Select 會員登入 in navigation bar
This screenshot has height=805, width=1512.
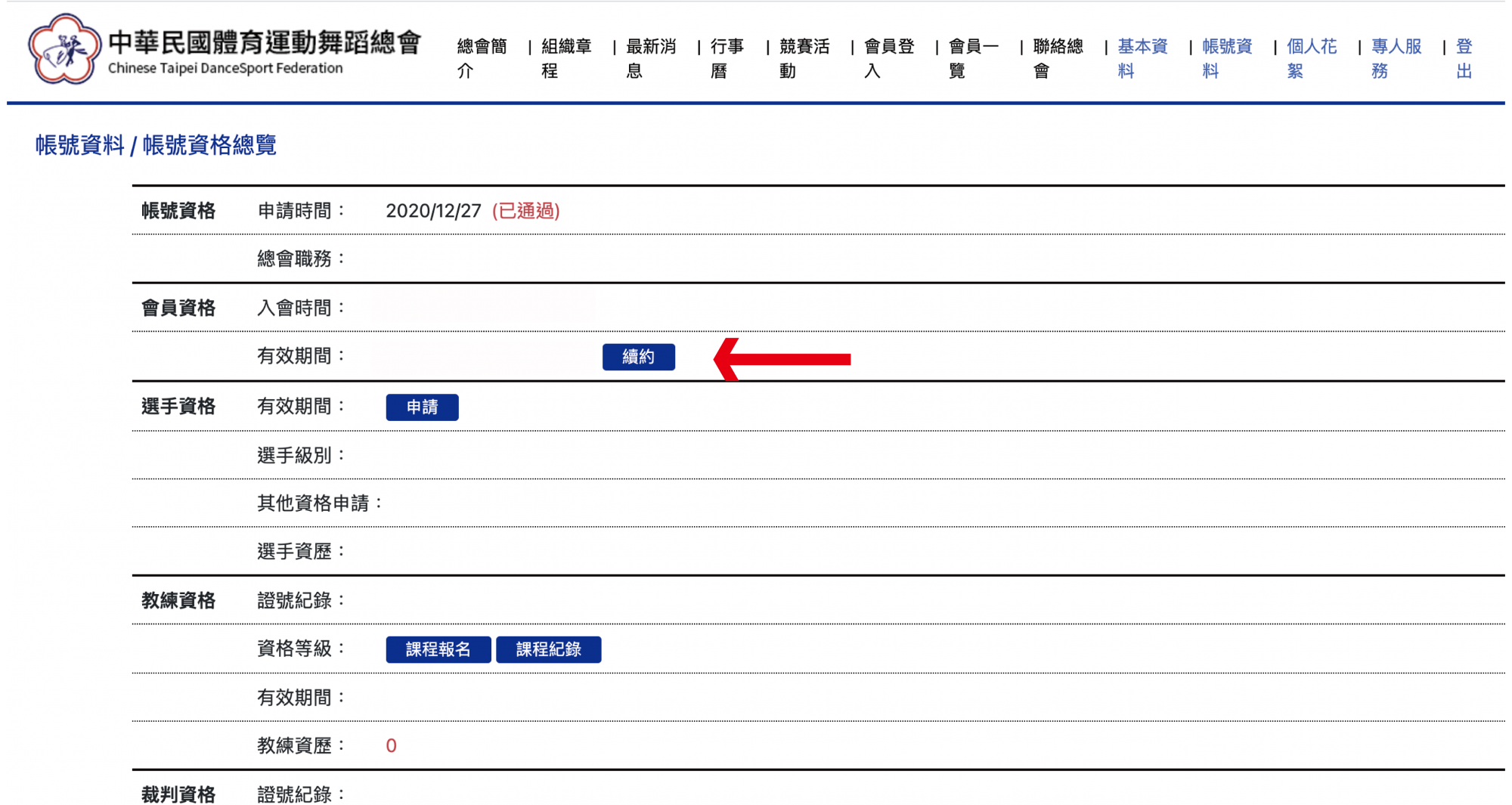pyautogui.click(x=888, y=58)
